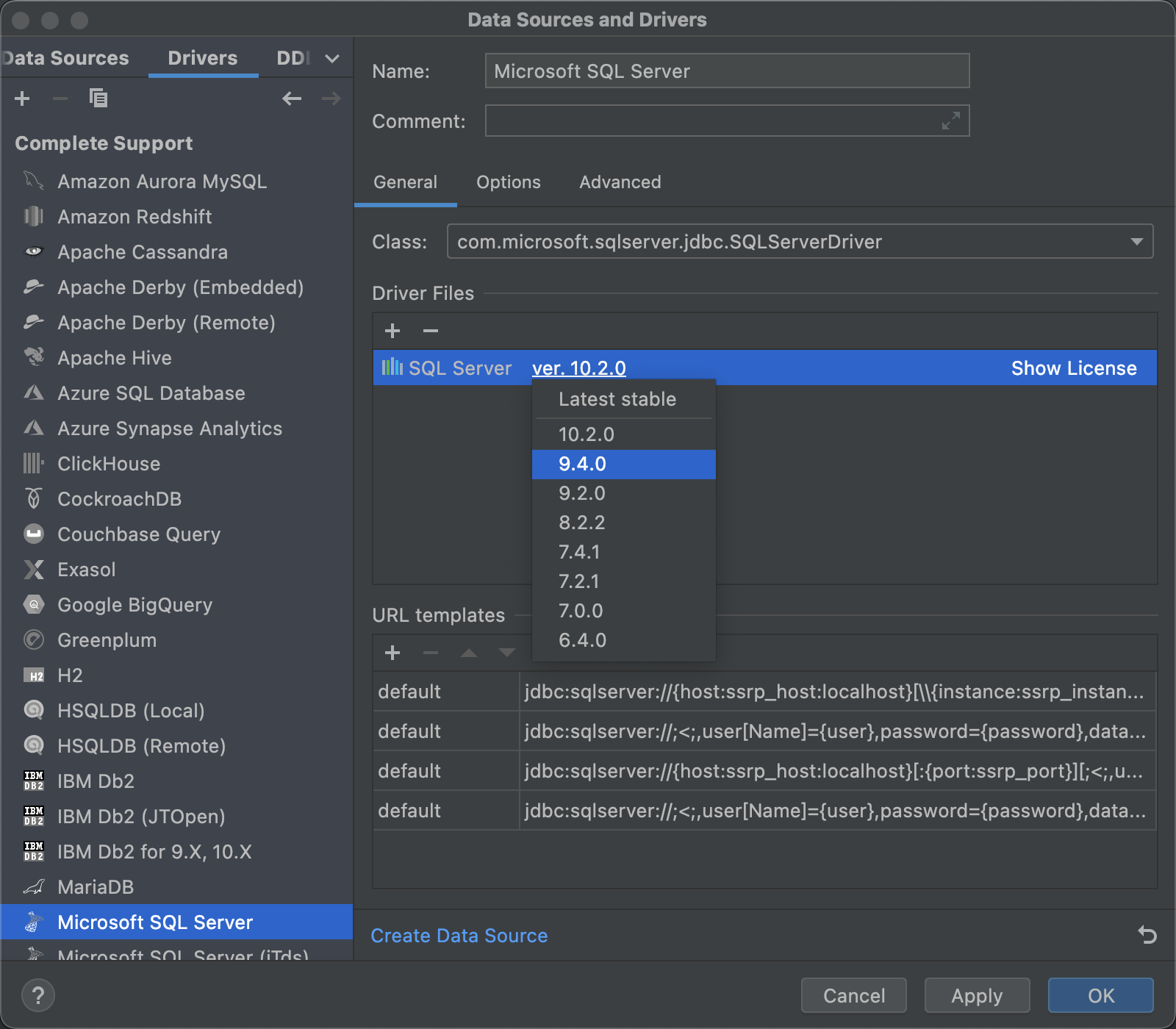Select the URL template containing instance:ssrp_instan
Image resolution: width=1176 pixels, height=1029 pixels.
click(764, 691)
